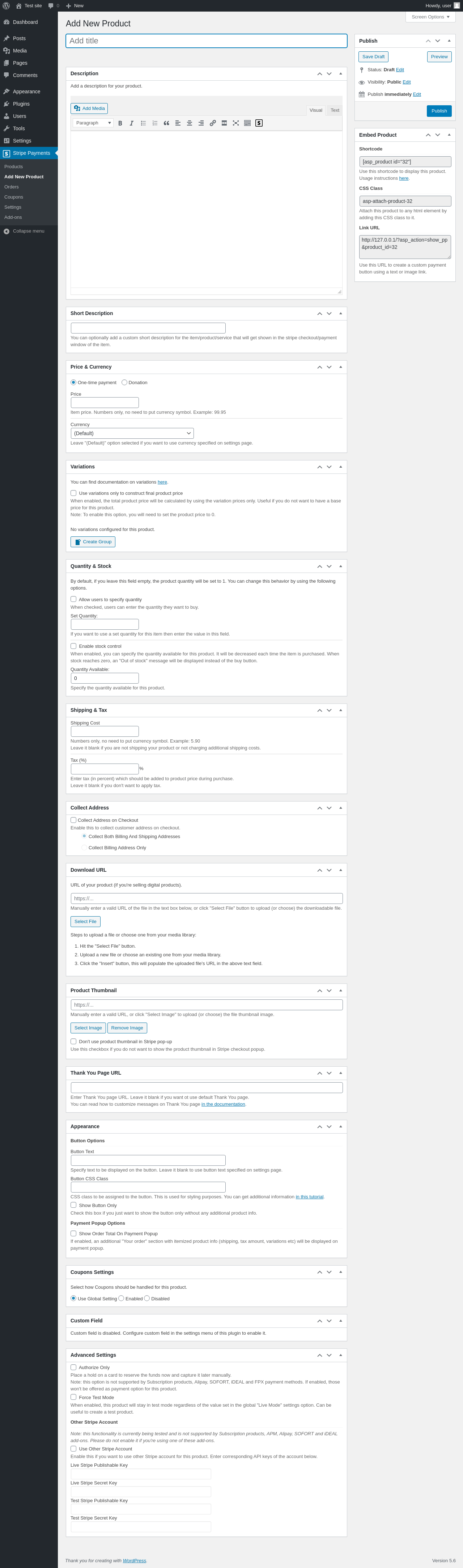The image size is (463, 1568).
Task: Switch to the Text editor tab
Action: 335,110
